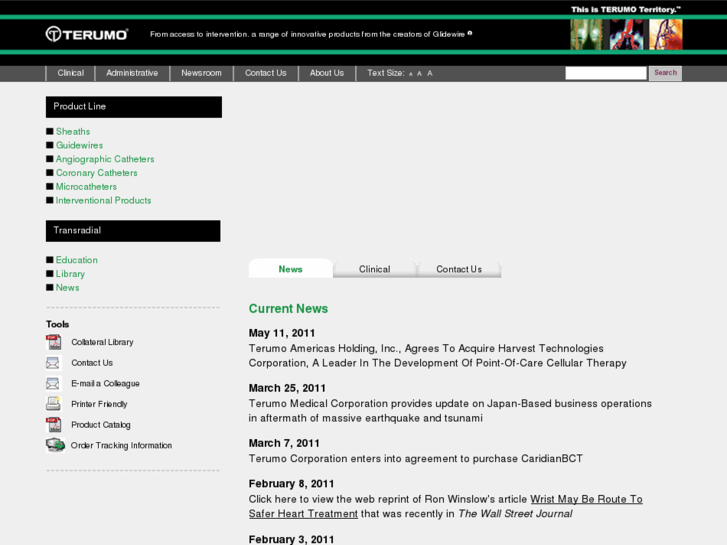Open Transradial Education link
Screen dimensions: 727x545
pyautogui.click(x=77, y=260)
